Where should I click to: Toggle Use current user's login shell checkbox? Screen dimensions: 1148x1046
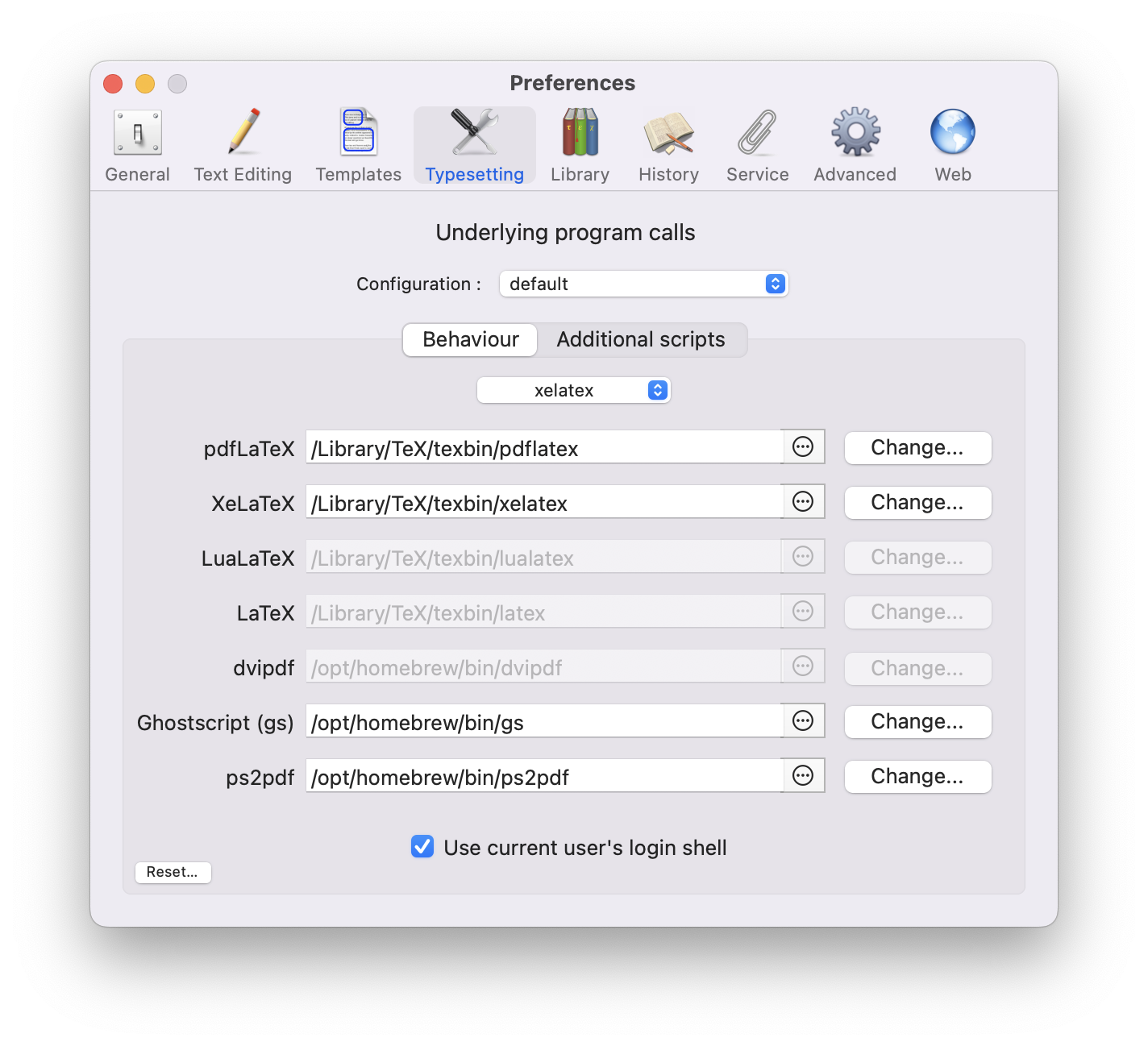point(422,847)
